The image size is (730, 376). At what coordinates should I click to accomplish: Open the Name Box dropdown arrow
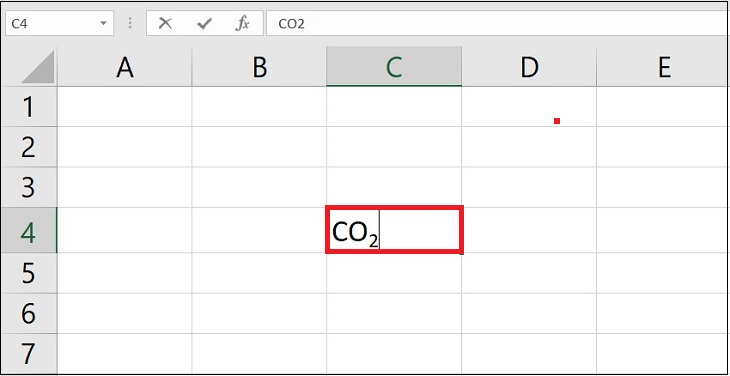pyautogui.click(x=103, y=23)
